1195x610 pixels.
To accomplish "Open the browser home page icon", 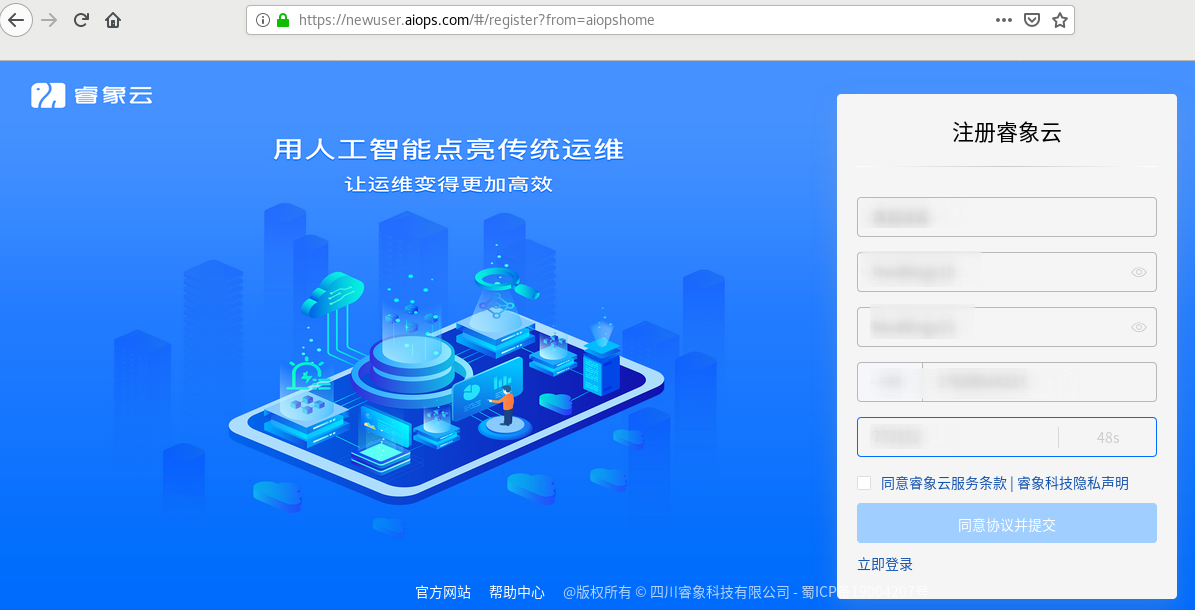I will (x=113, y=20).
